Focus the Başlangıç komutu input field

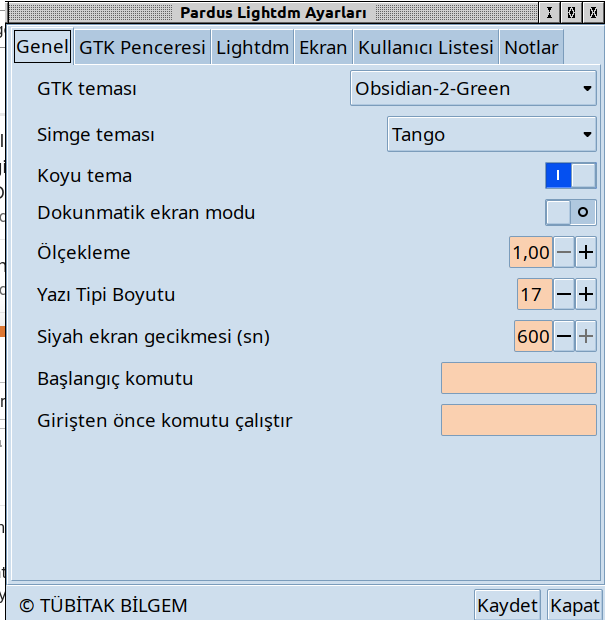518,379
